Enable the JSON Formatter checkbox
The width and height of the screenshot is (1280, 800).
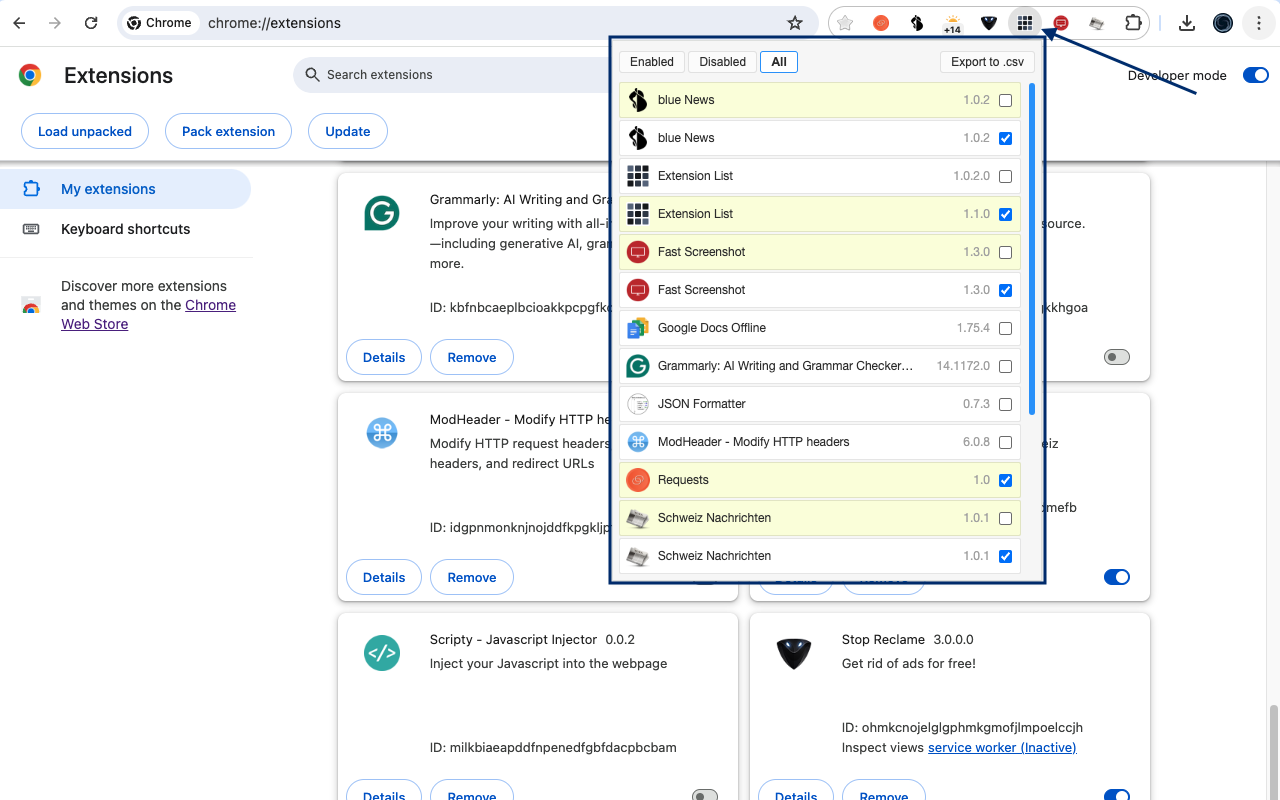(1005, 404)
